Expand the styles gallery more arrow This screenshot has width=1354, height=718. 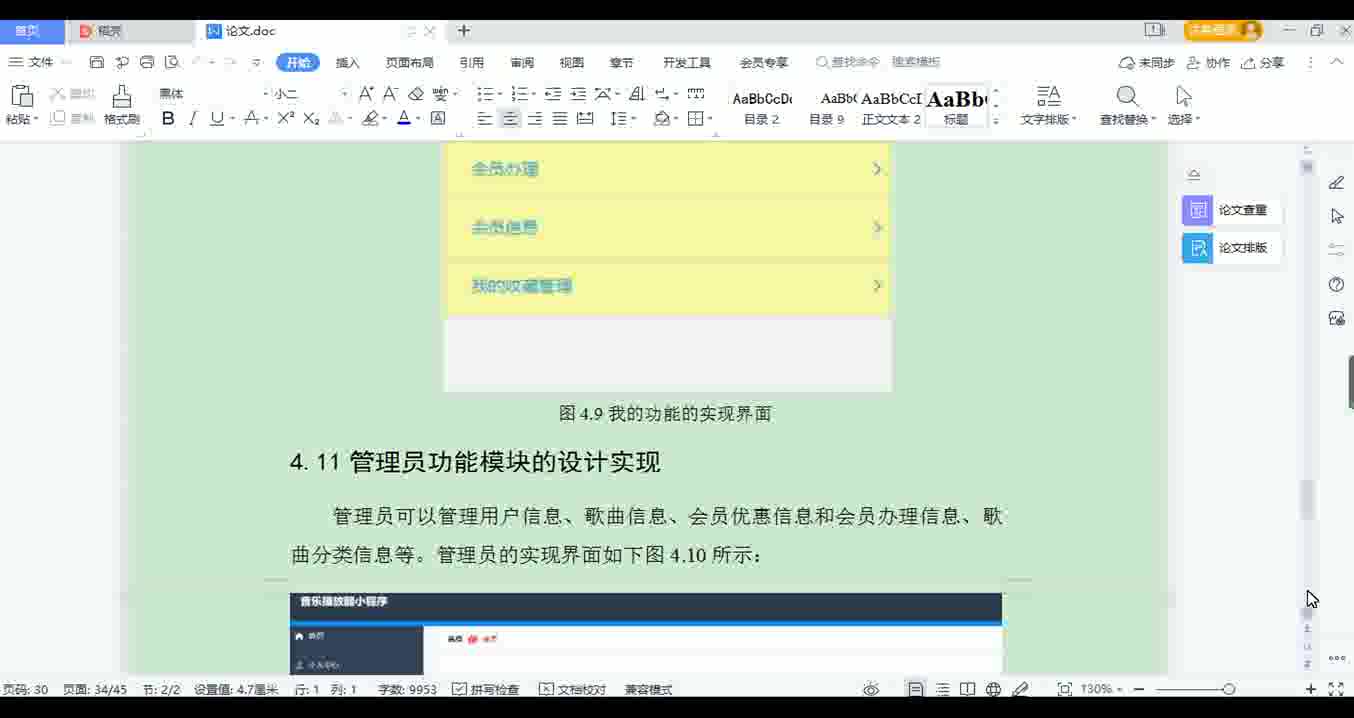tap(996, 121)
